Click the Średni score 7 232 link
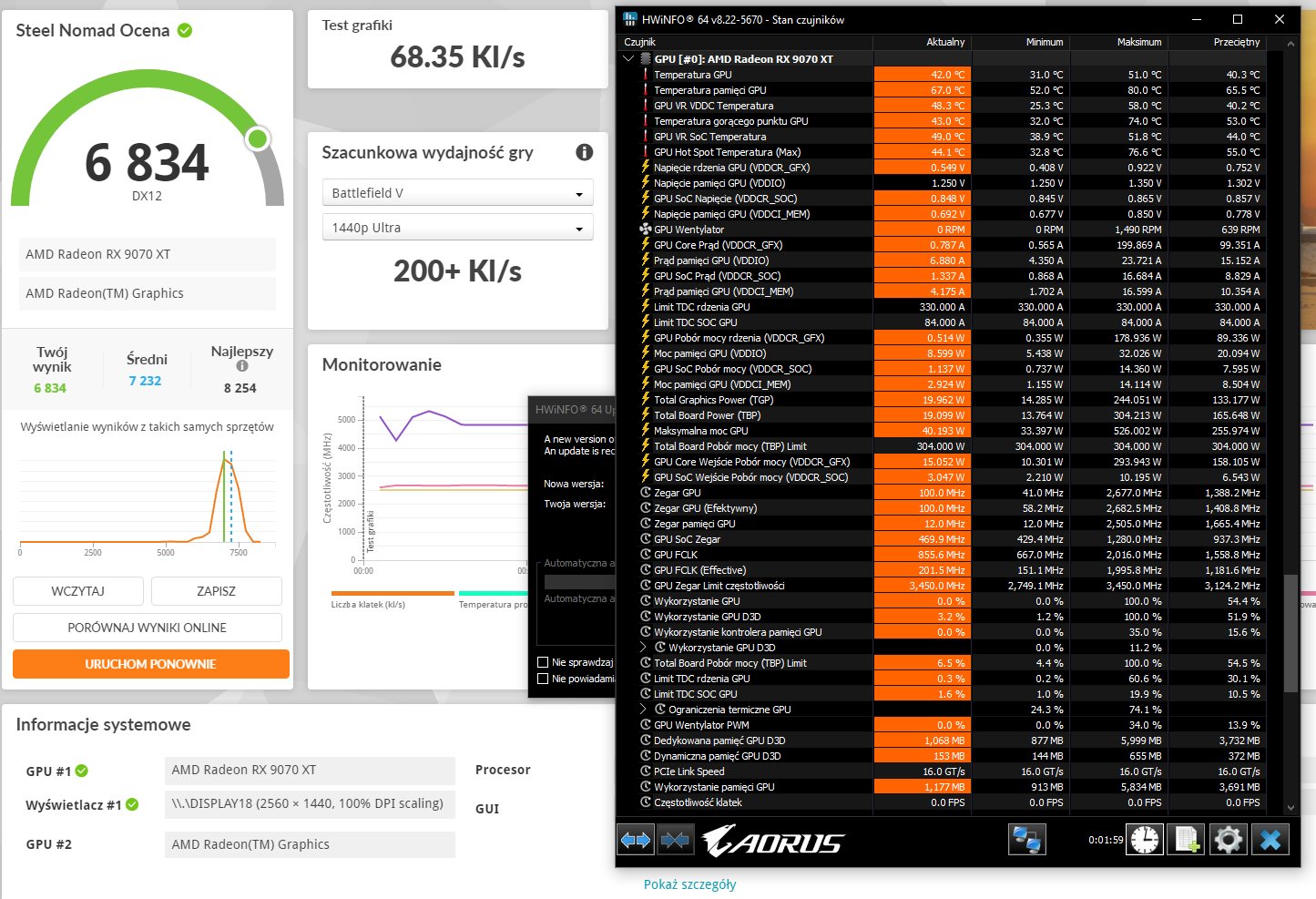This screenshot has width=1316, height=899. tap(145, 381)
